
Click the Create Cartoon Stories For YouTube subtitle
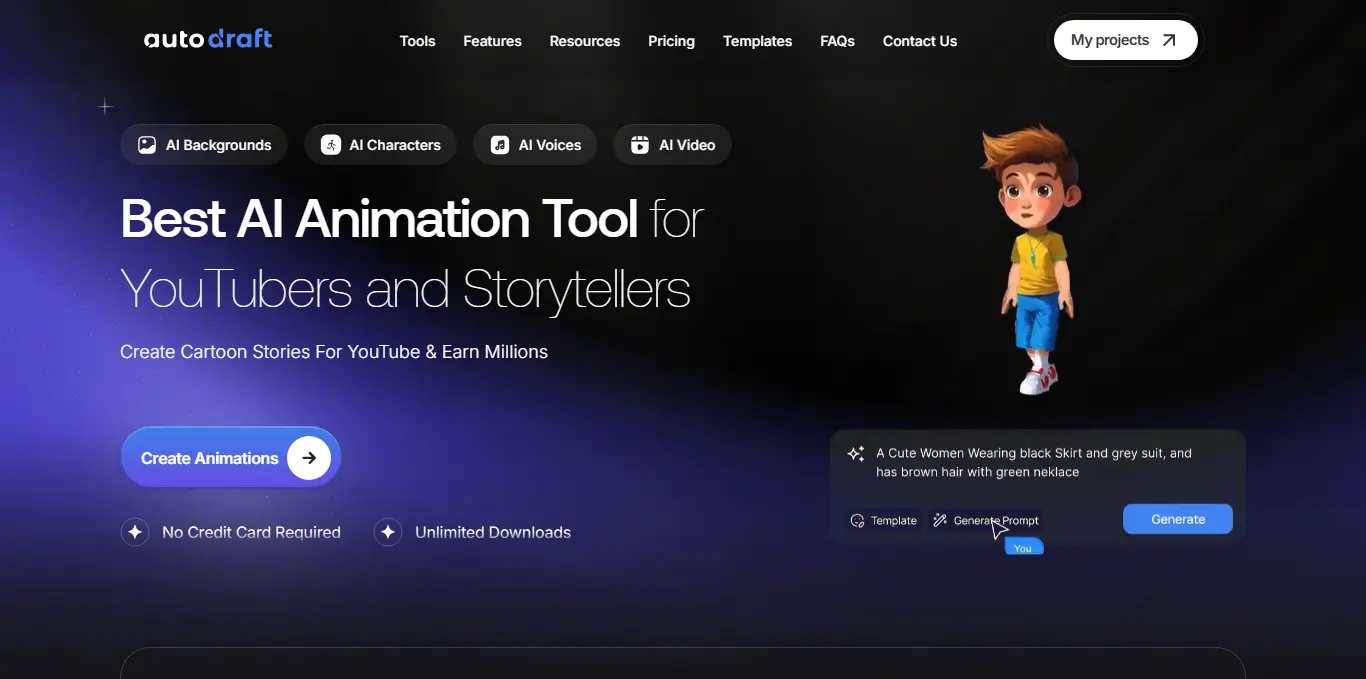(x=334, y=352)
